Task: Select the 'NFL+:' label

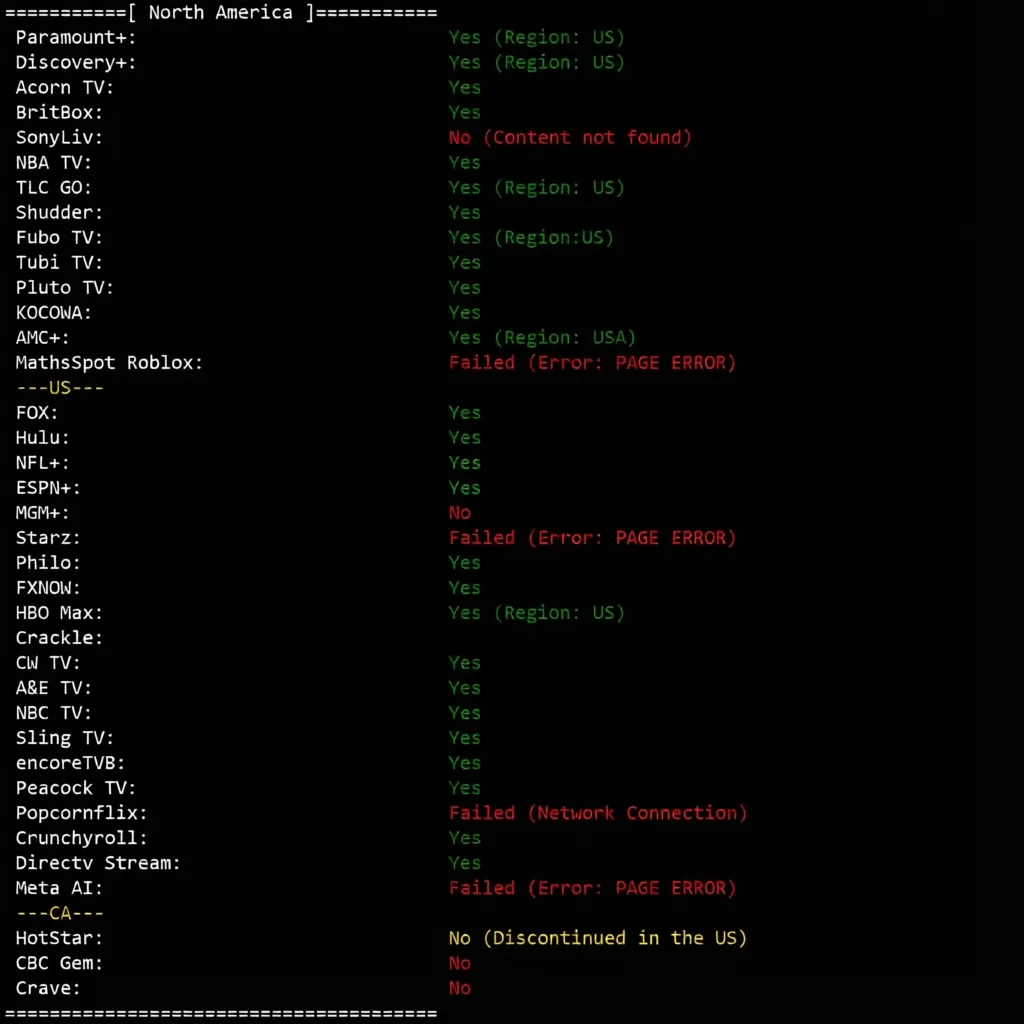Action: (x=42, y=463)
